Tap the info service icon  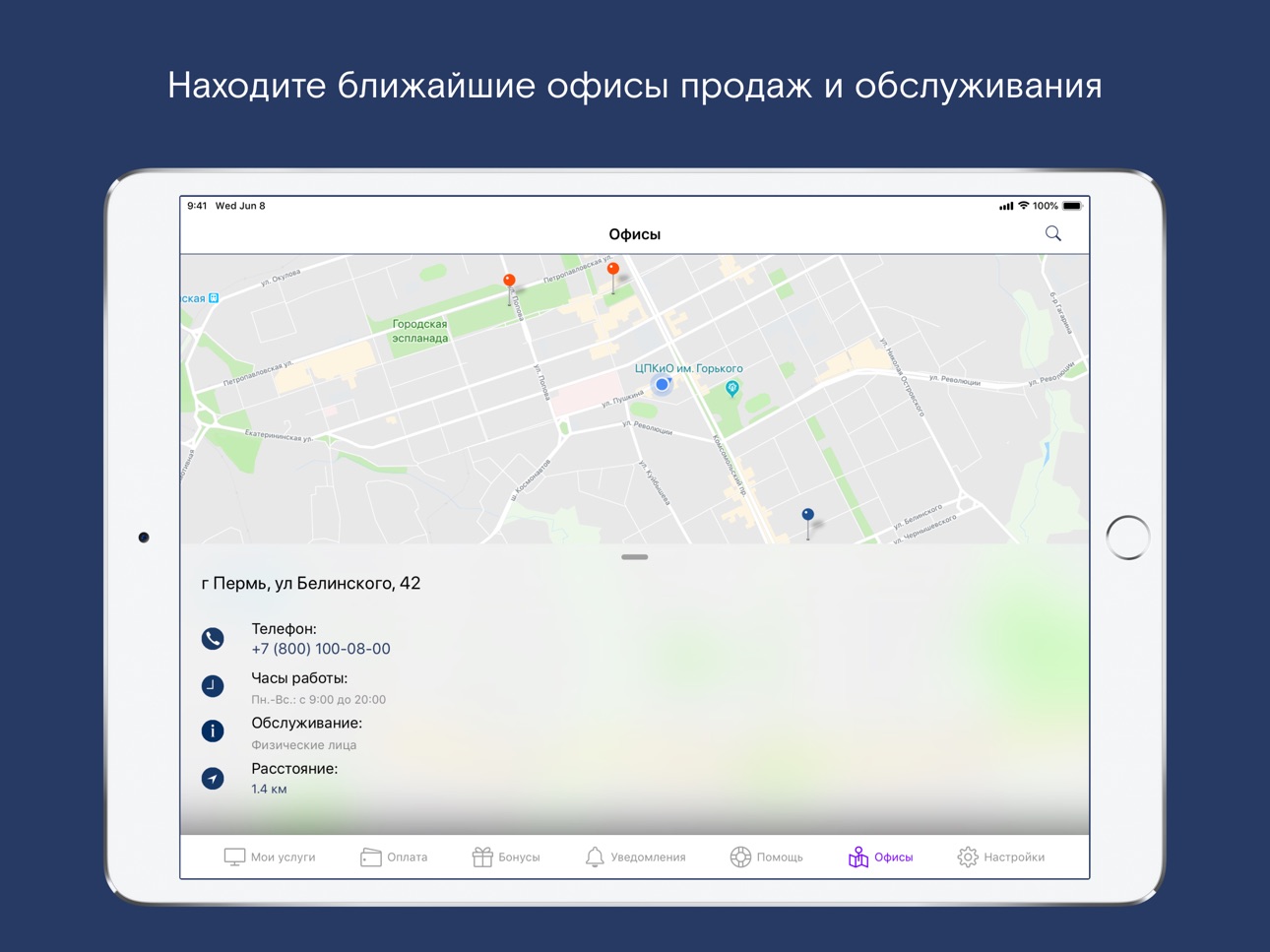[x=213, y=731]
